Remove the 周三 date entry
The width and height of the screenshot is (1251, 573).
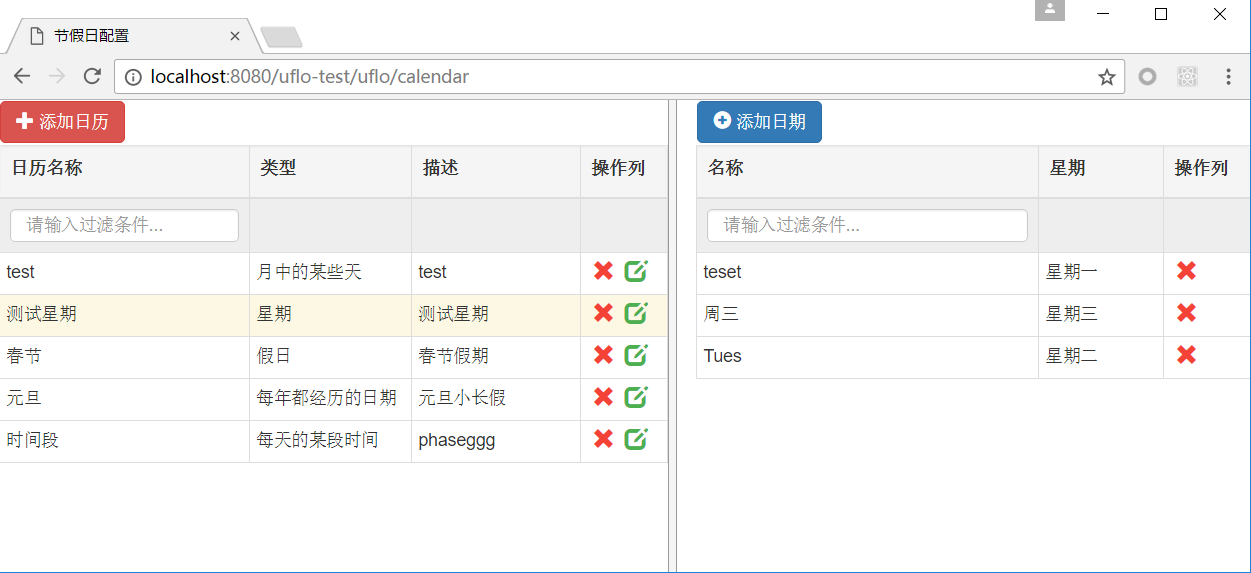tap(1186, 313)
